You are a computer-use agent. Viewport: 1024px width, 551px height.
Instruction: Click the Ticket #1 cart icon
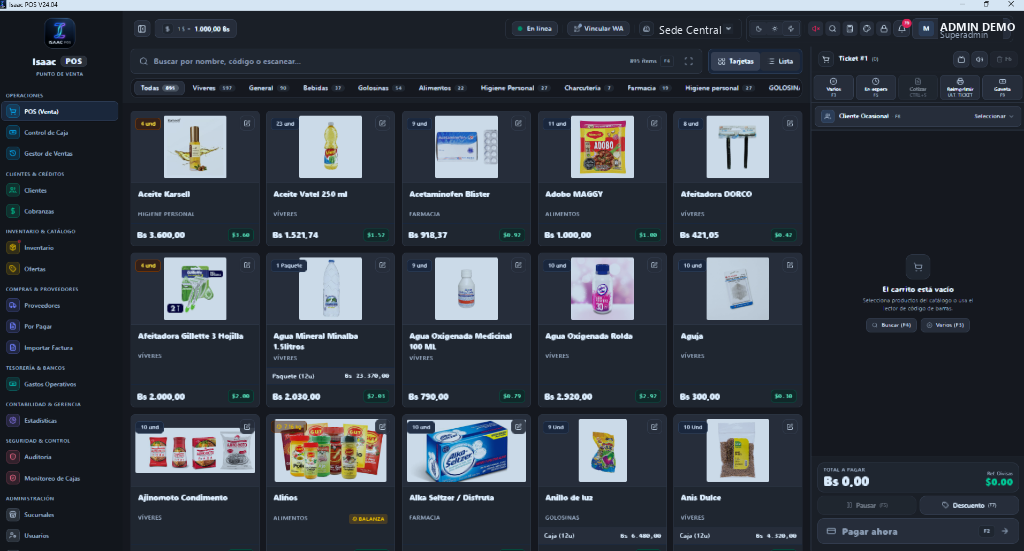point(825,59)
